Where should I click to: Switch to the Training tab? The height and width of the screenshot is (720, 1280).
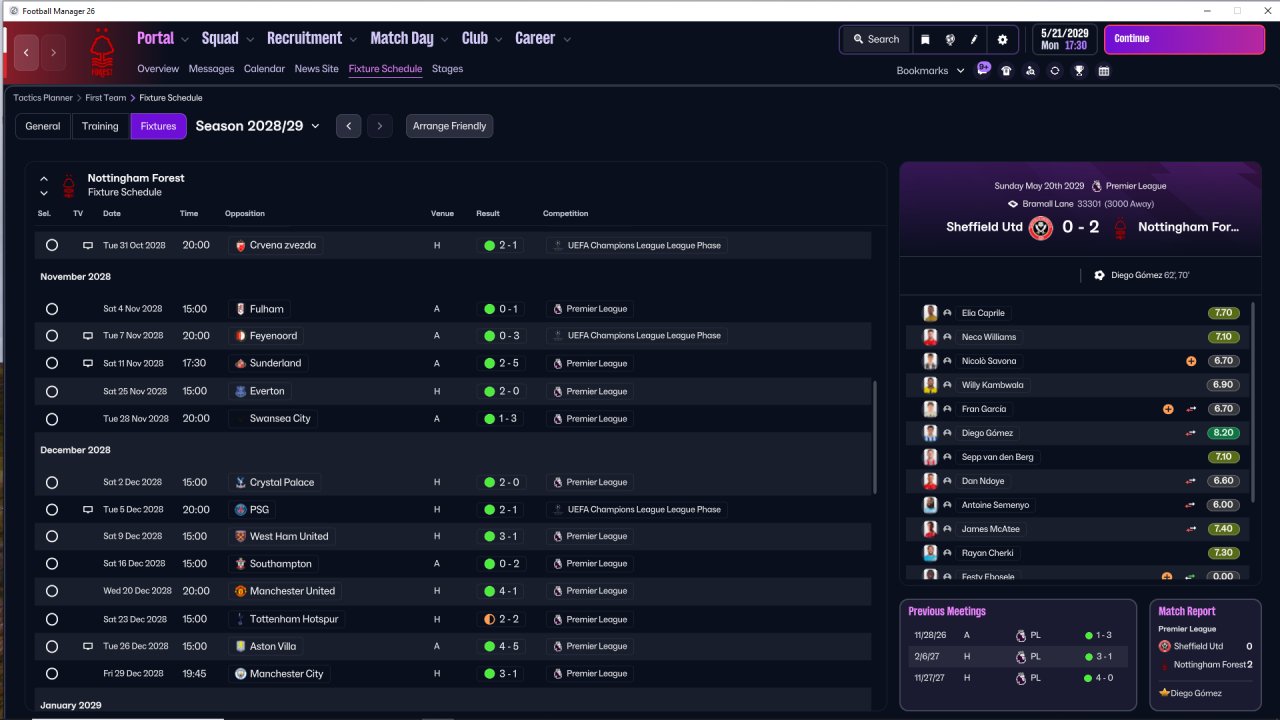pyautogui.click(x=100, y=126)
